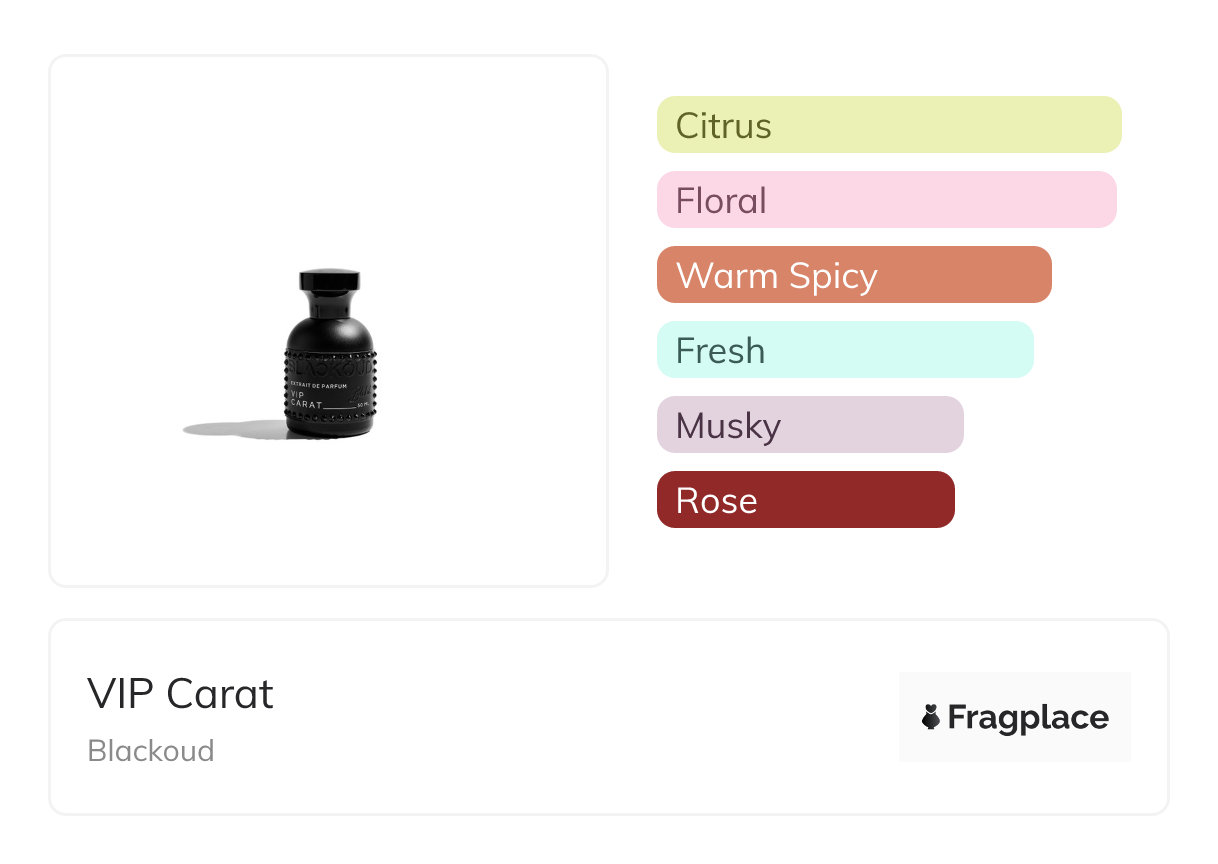Click the Rose text label
The height and width of the screenshot is (864, 1218).
pos(717,501)
